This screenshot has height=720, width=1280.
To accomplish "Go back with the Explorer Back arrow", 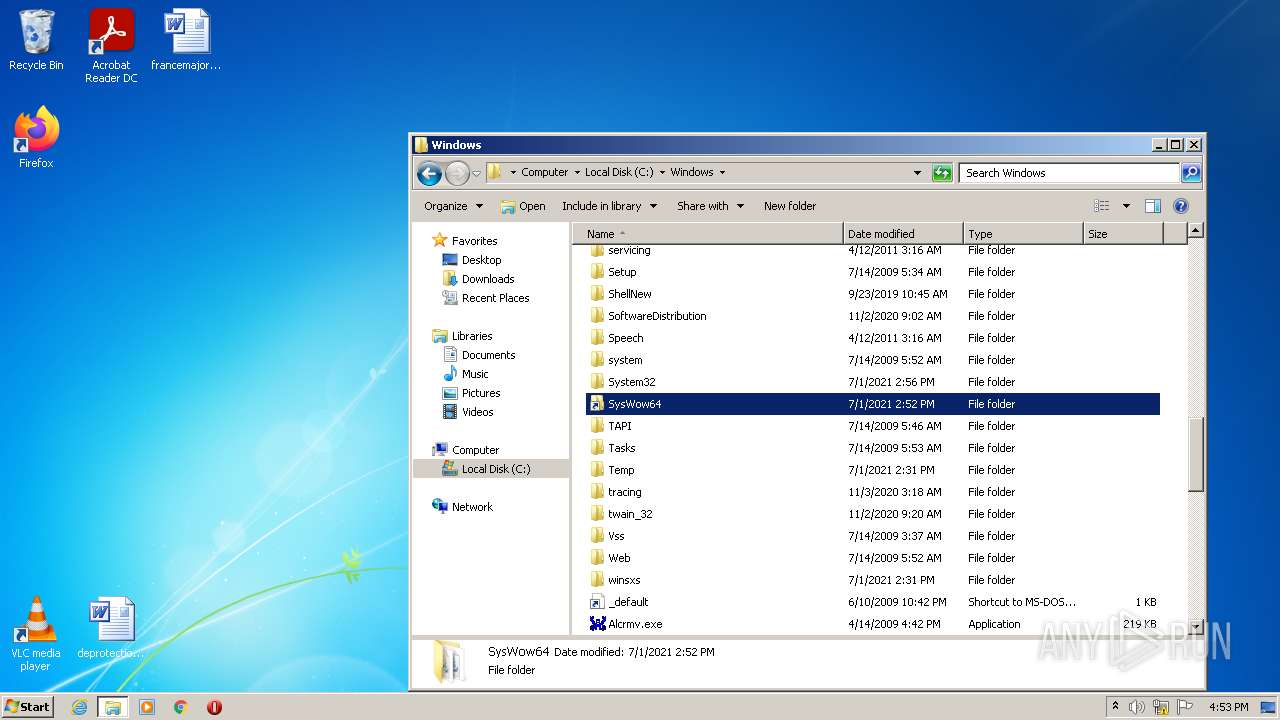I will pos(430,173).
